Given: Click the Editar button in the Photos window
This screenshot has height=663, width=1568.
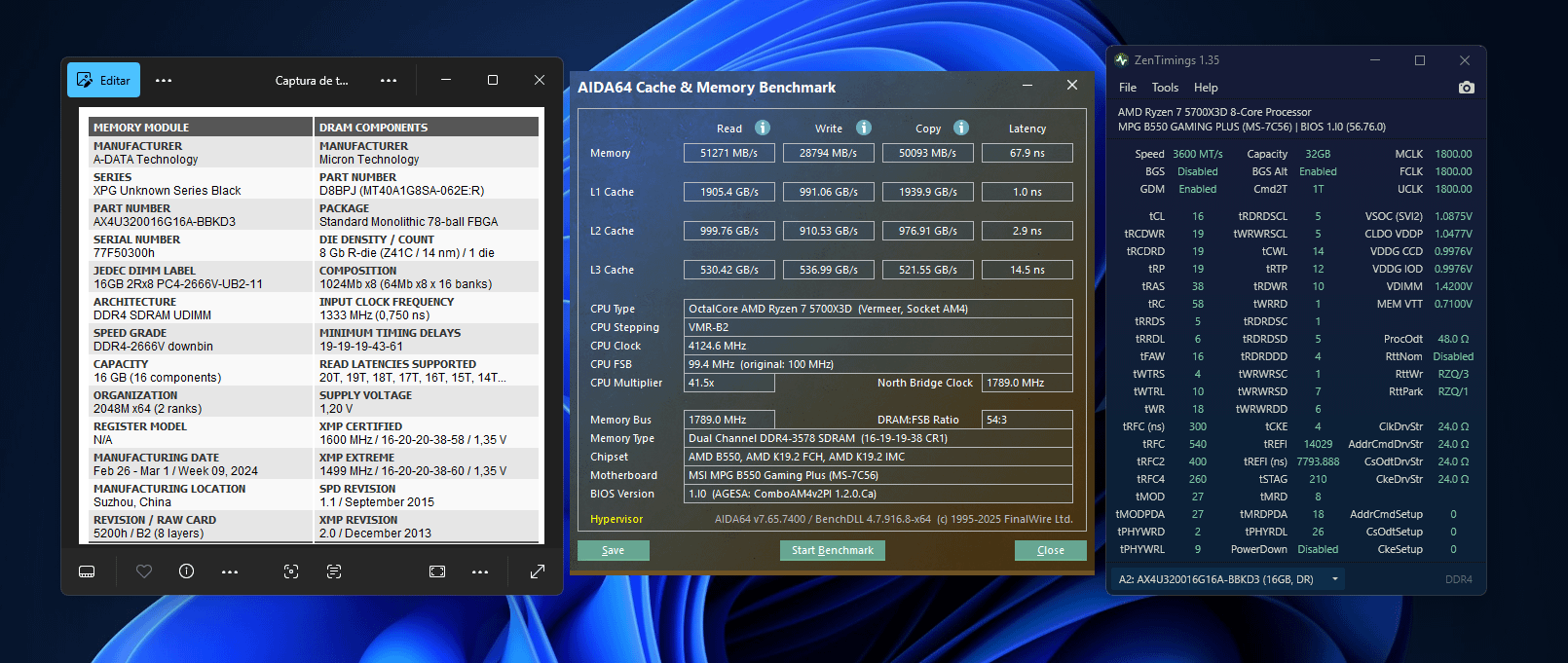Looking at the screenshot, I should click(x=103, y=80).
